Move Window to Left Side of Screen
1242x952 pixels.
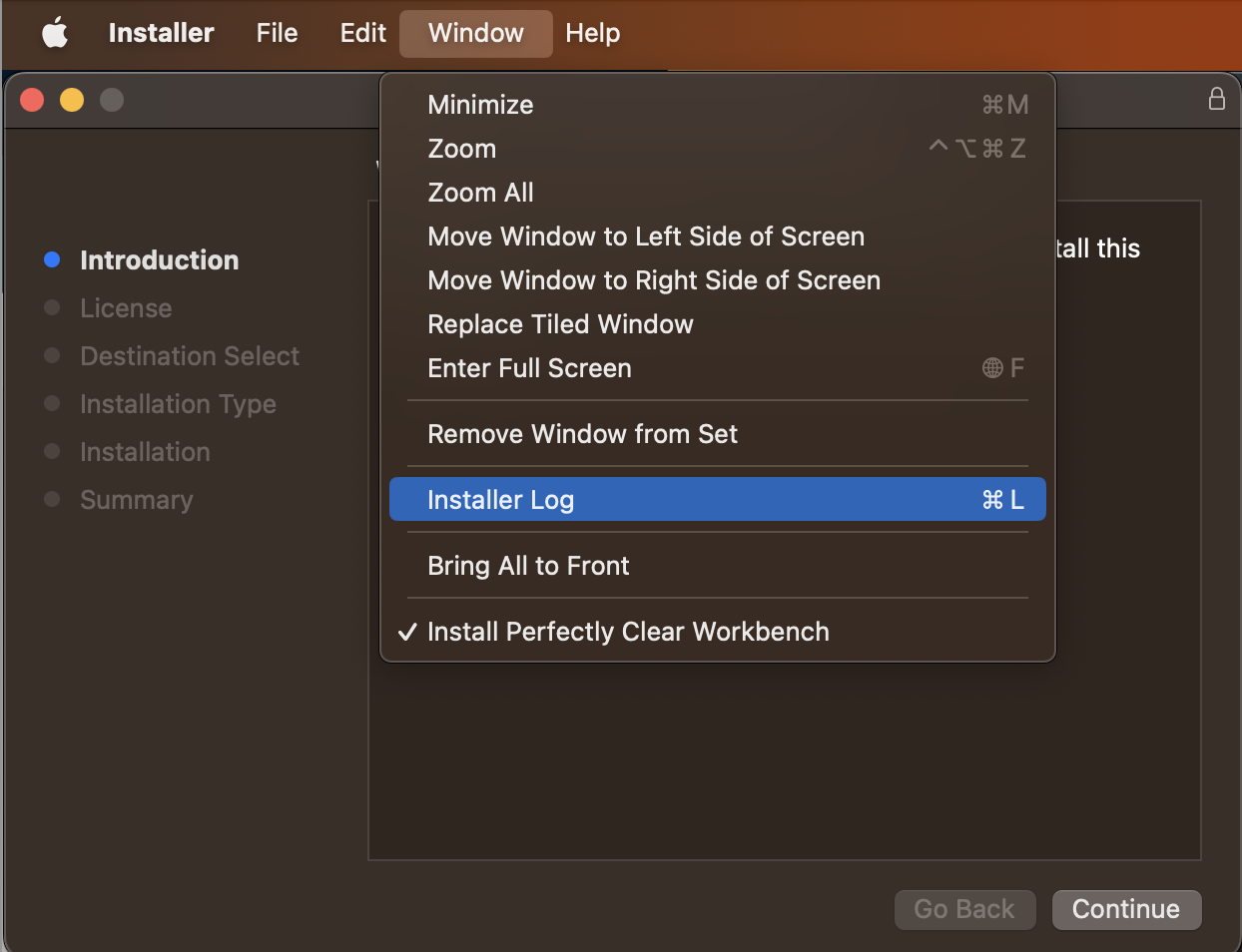(645, 237)
